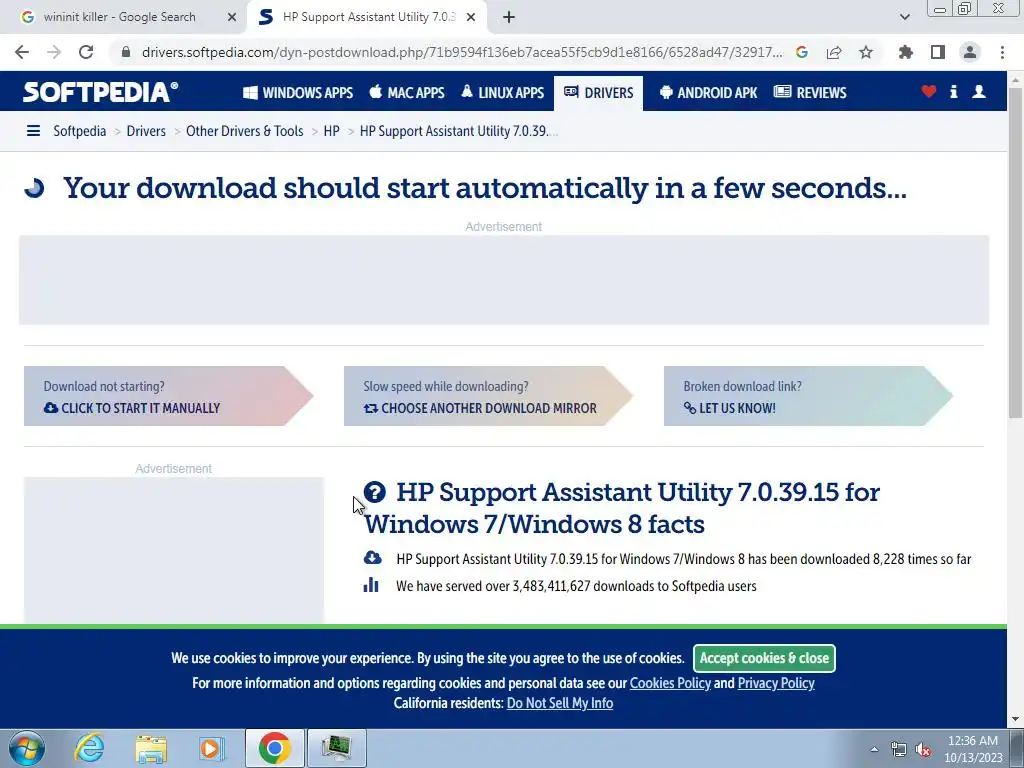1024x768 pixels.
Task: Close the wininit killer tab
Action: tap(232, 17)
